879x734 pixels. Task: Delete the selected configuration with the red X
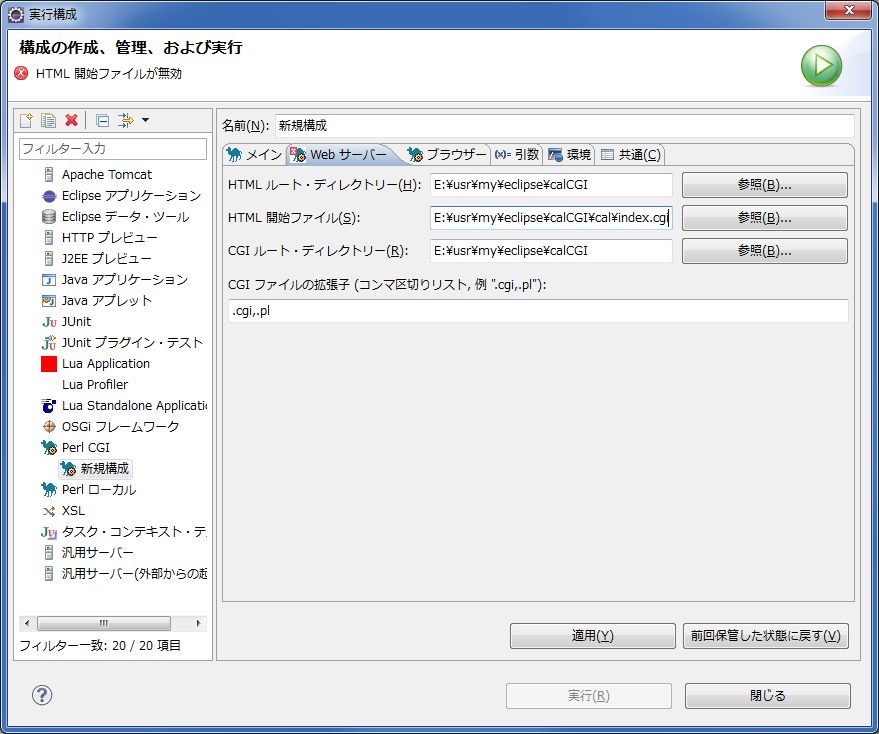click(x=71, y=120)
